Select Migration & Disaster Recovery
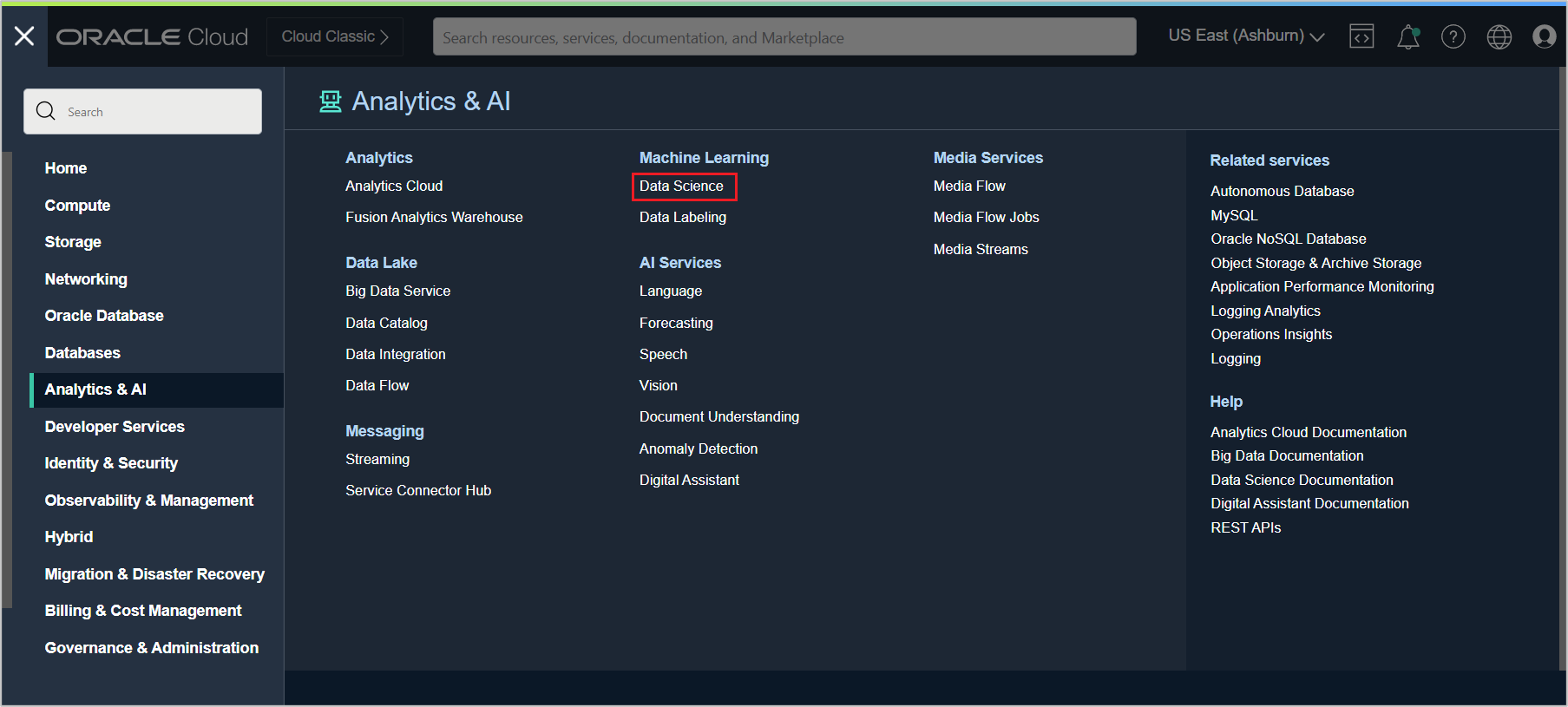The width and height of the screenshot is (1568, 707). coord(154,574)
